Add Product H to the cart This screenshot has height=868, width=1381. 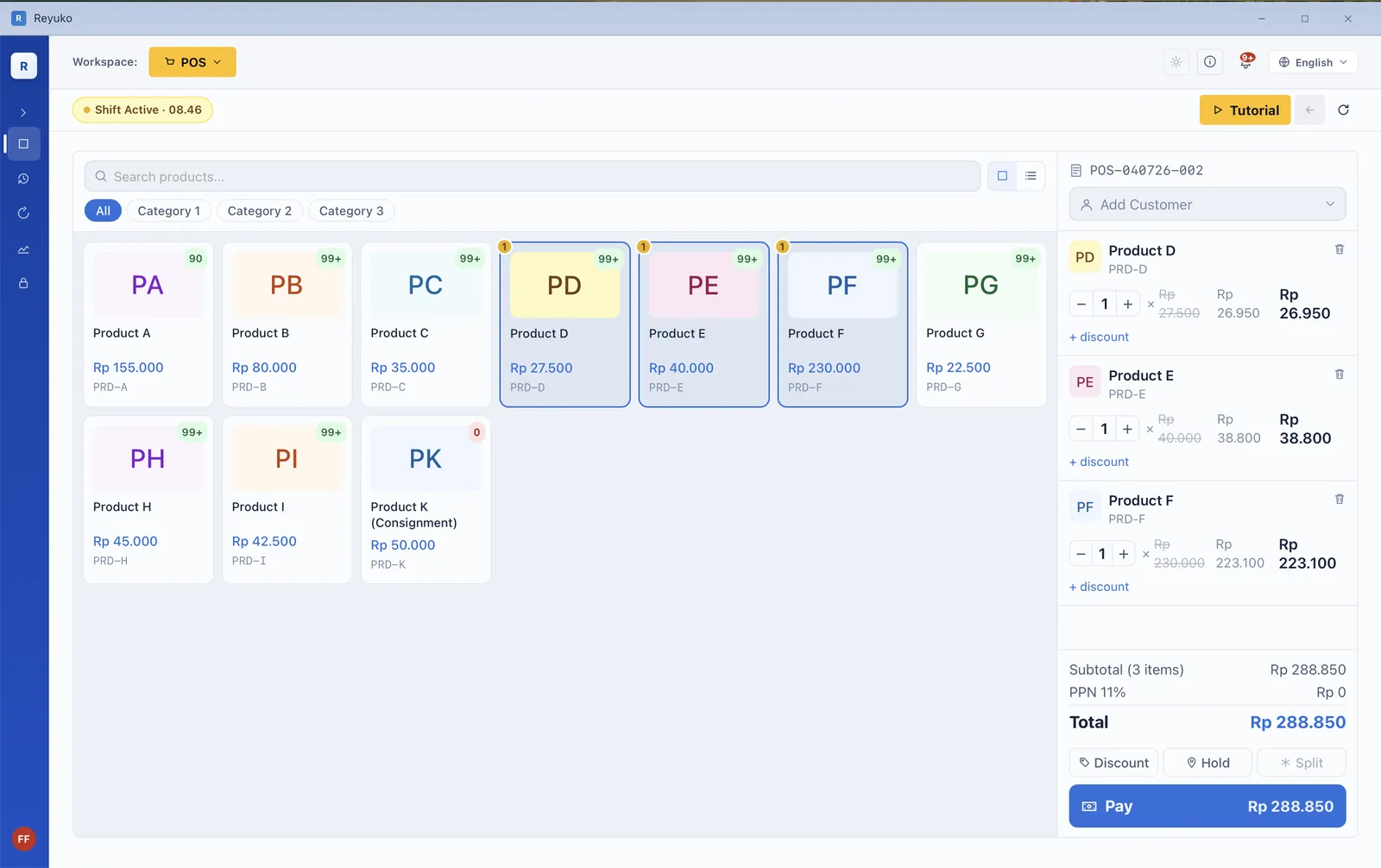(148, 500)
